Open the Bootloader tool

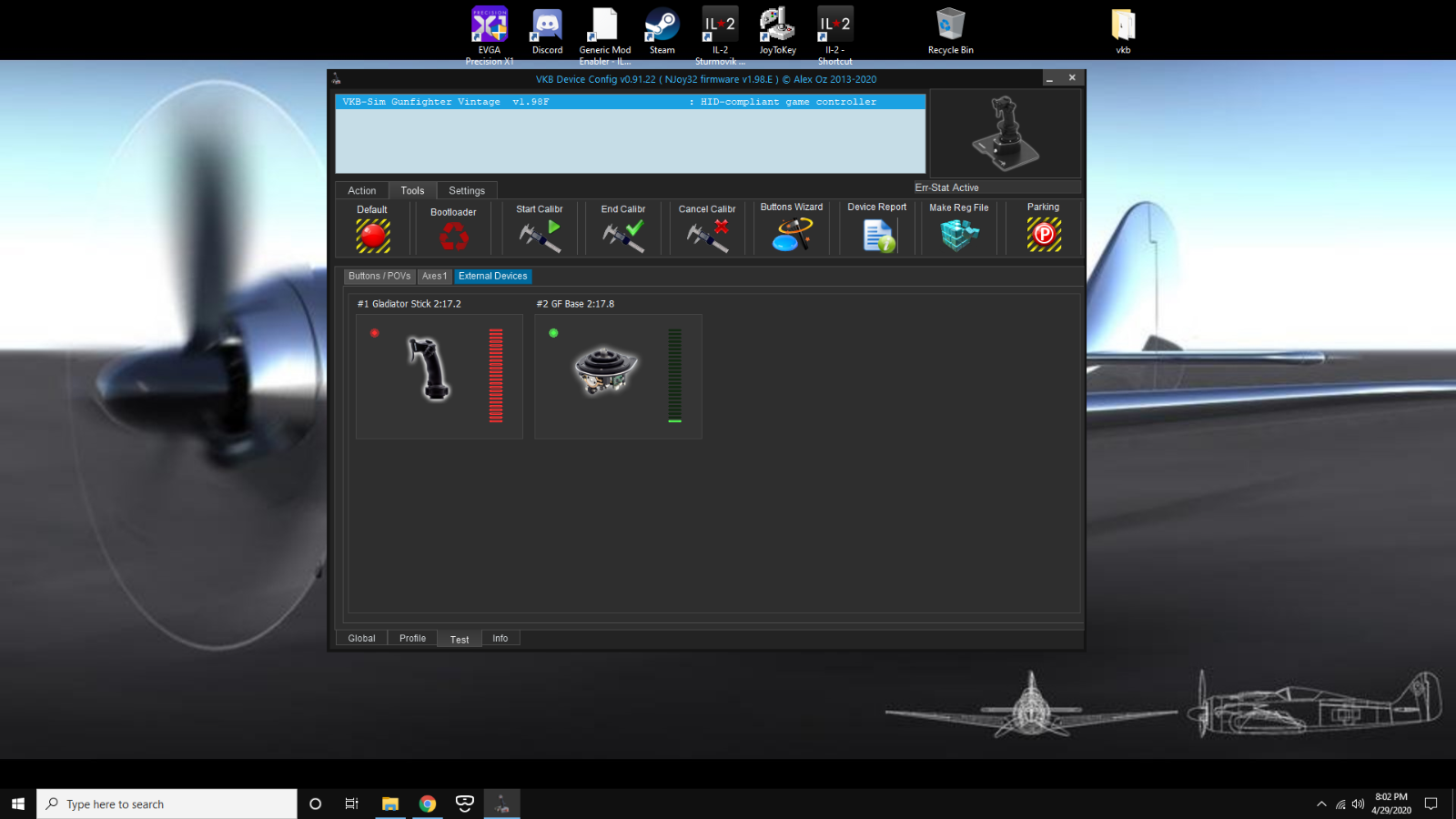453,238
